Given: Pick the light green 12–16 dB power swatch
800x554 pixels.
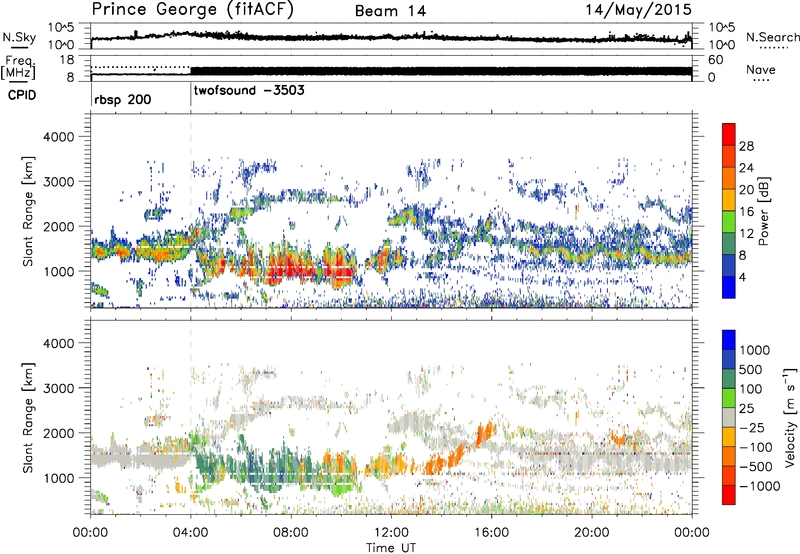Looking at the screenshot, I should (729, 222).
